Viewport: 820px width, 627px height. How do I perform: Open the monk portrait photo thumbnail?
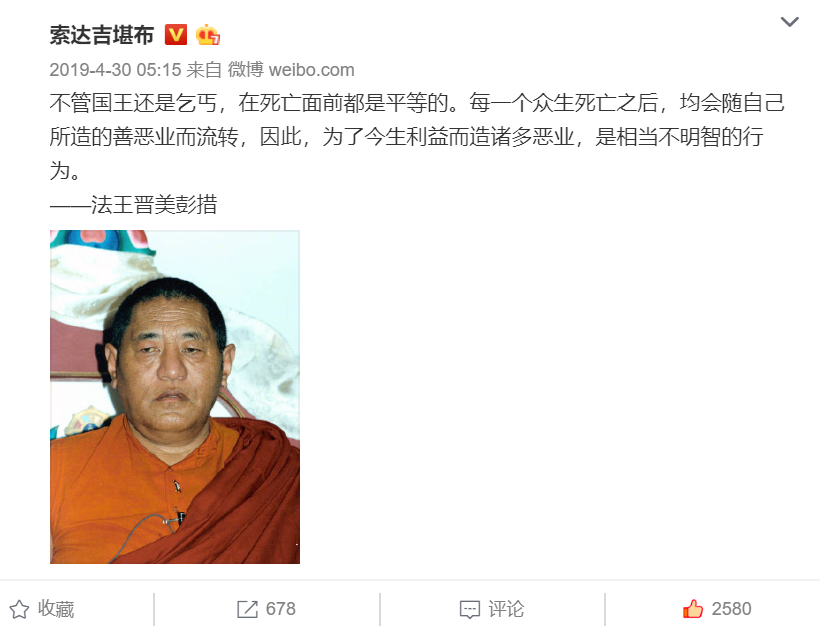pyautogui.click(x=175, y=396)
